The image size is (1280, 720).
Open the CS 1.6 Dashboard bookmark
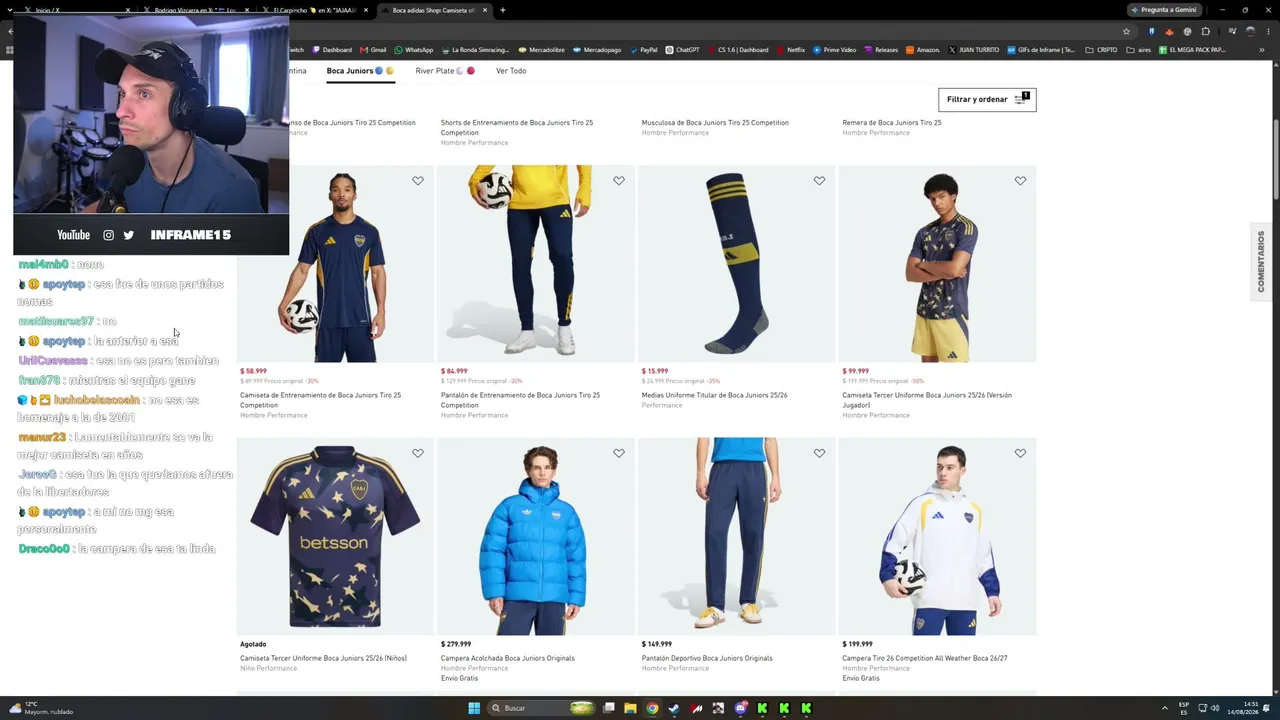738,50
